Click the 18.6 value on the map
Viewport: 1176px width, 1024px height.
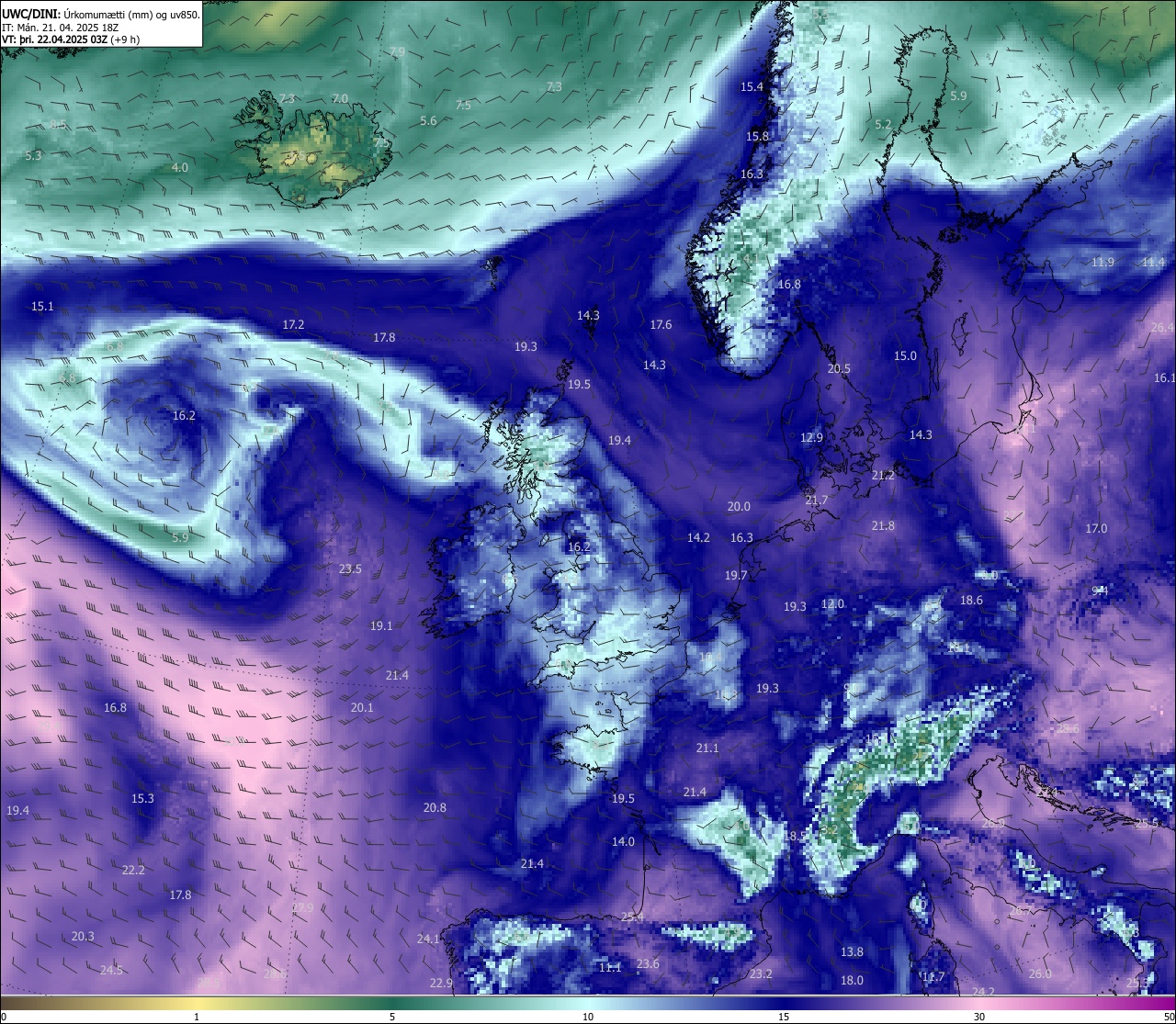(971, 601)
